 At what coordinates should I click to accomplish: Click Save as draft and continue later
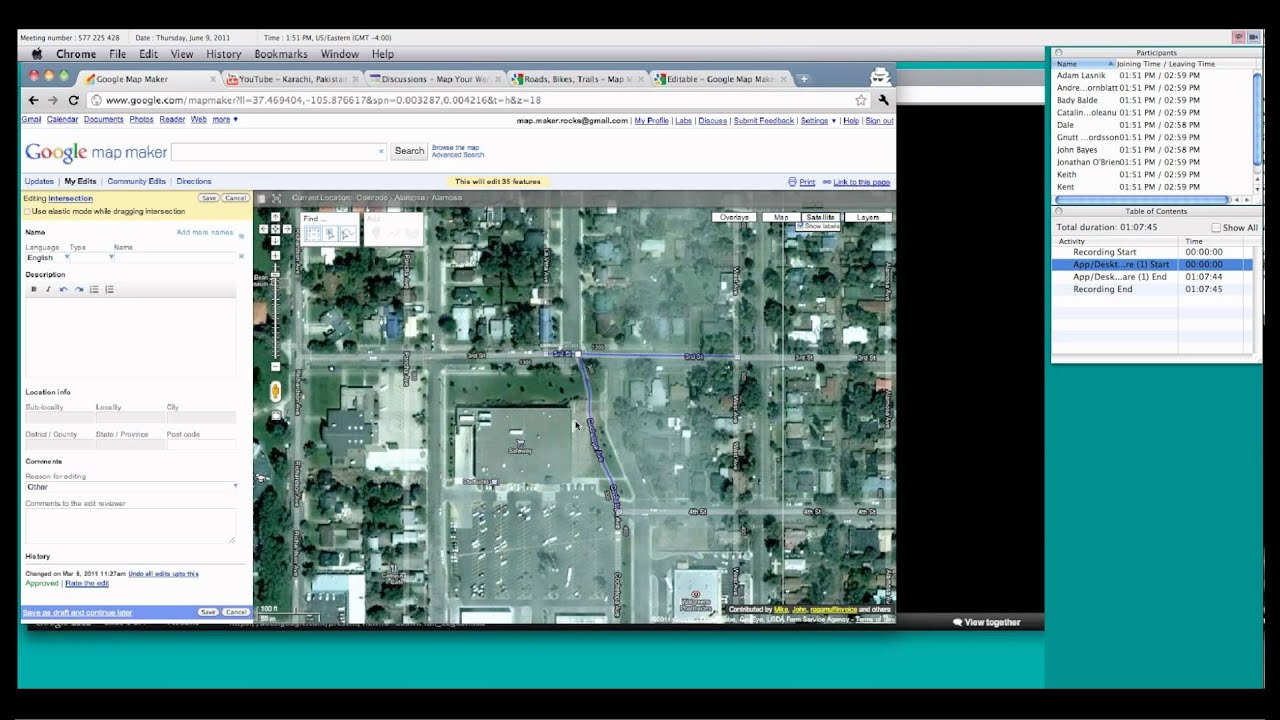pyautogui.click(x=78, y=612)
